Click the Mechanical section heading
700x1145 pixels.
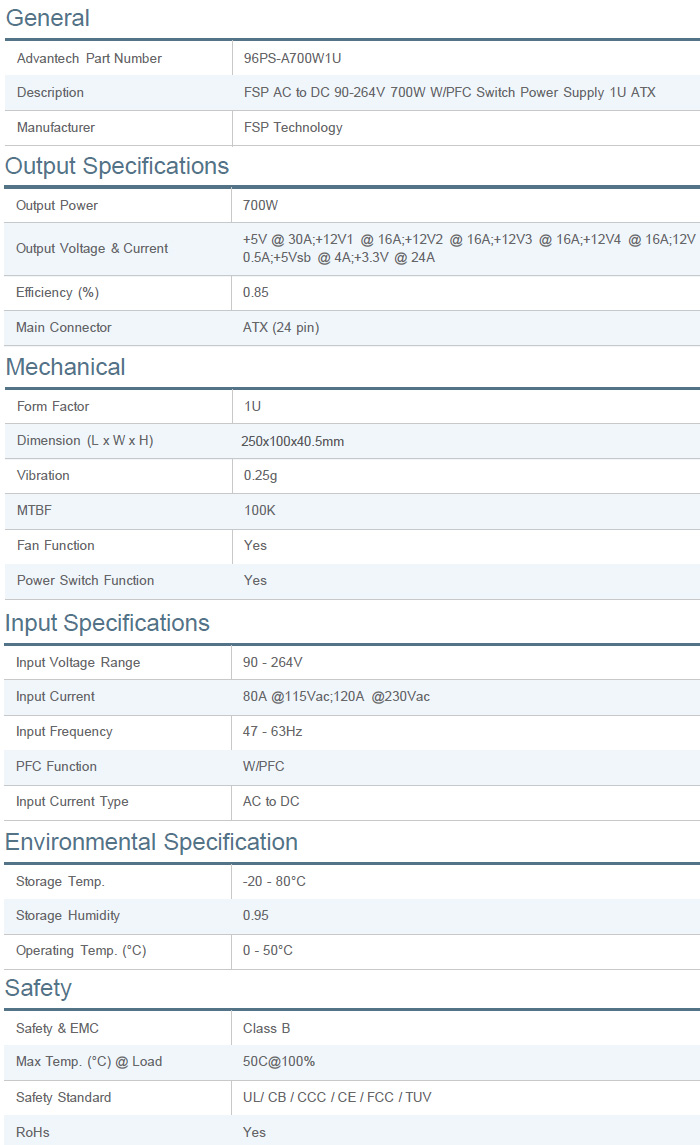pos(66,367)
